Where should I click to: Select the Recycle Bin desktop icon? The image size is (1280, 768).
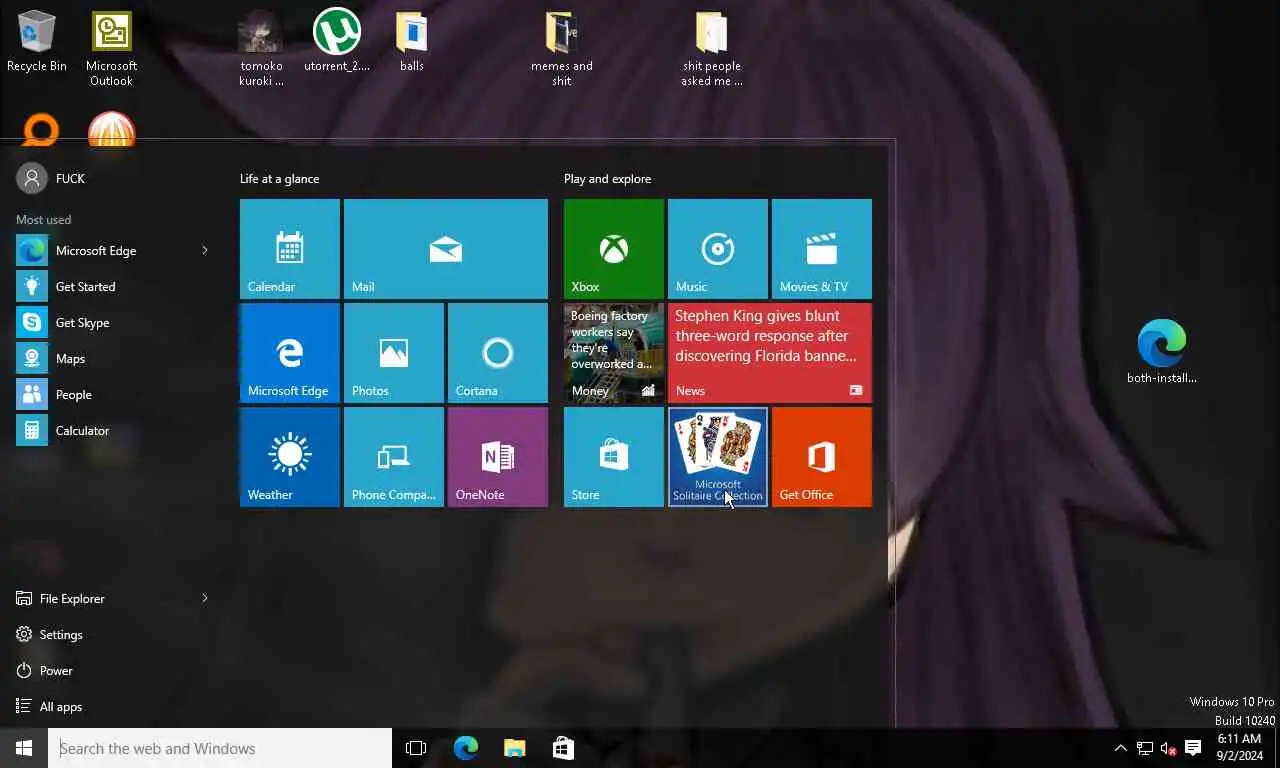(37, 42)
